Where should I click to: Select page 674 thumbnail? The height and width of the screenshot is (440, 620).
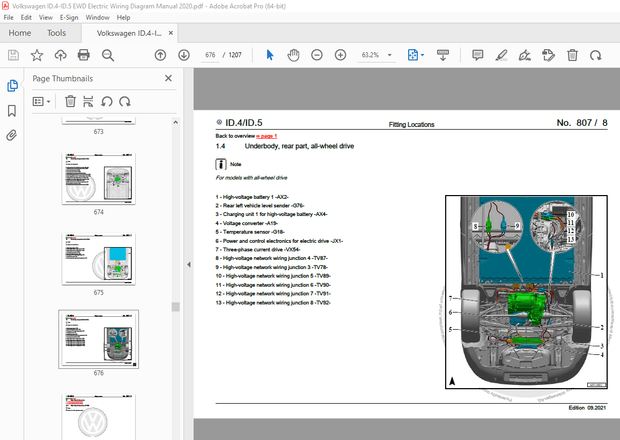pyautogui.click(x=98, y=178)
